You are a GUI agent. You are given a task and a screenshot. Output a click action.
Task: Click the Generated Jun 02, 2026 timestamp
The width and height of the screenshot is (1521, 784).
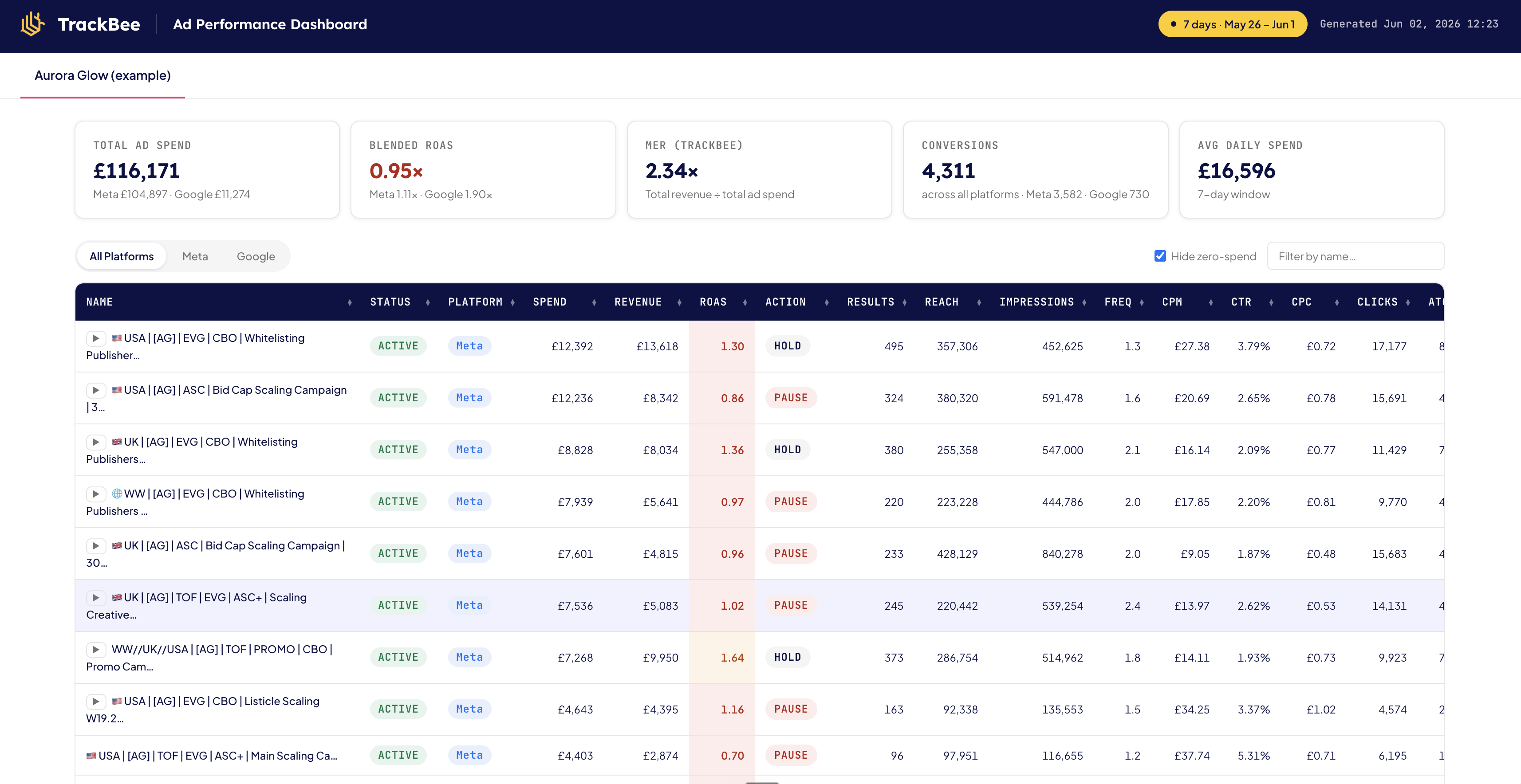(1409, 24)
